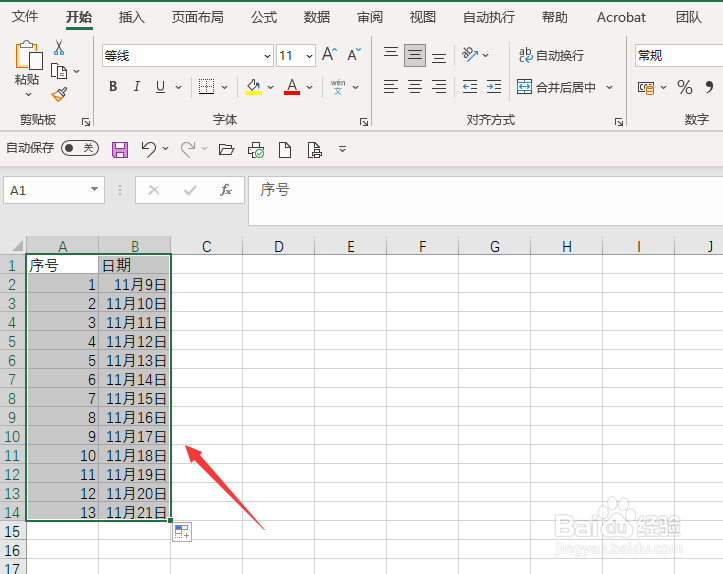This screenshot has height=574, width=723.
Task: Click the formula bar showing 序号
Action: 485,201
